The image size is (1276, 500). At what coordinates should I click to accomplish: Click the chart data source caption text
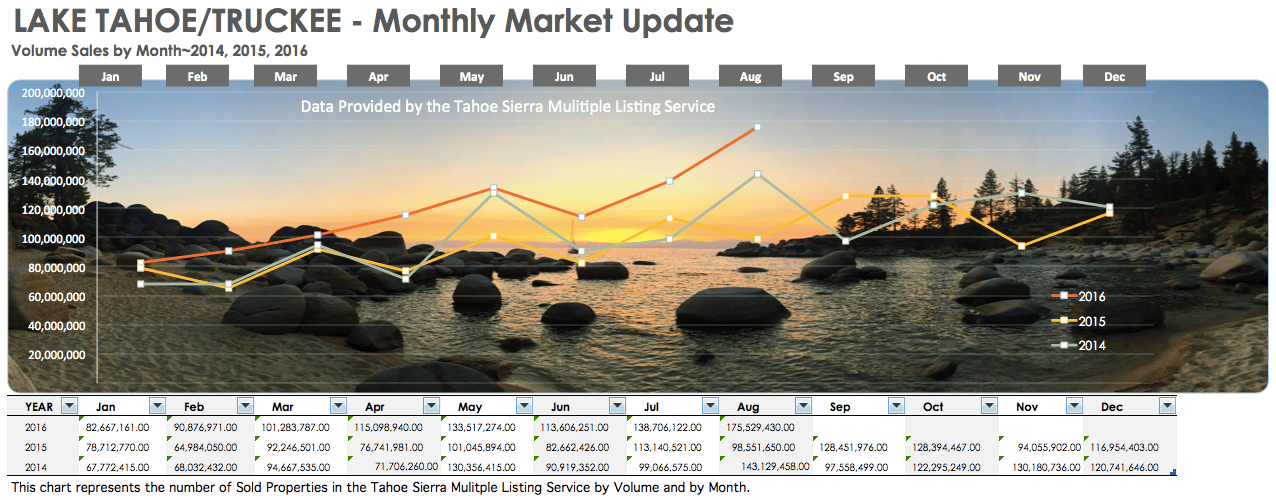point(508,106)
